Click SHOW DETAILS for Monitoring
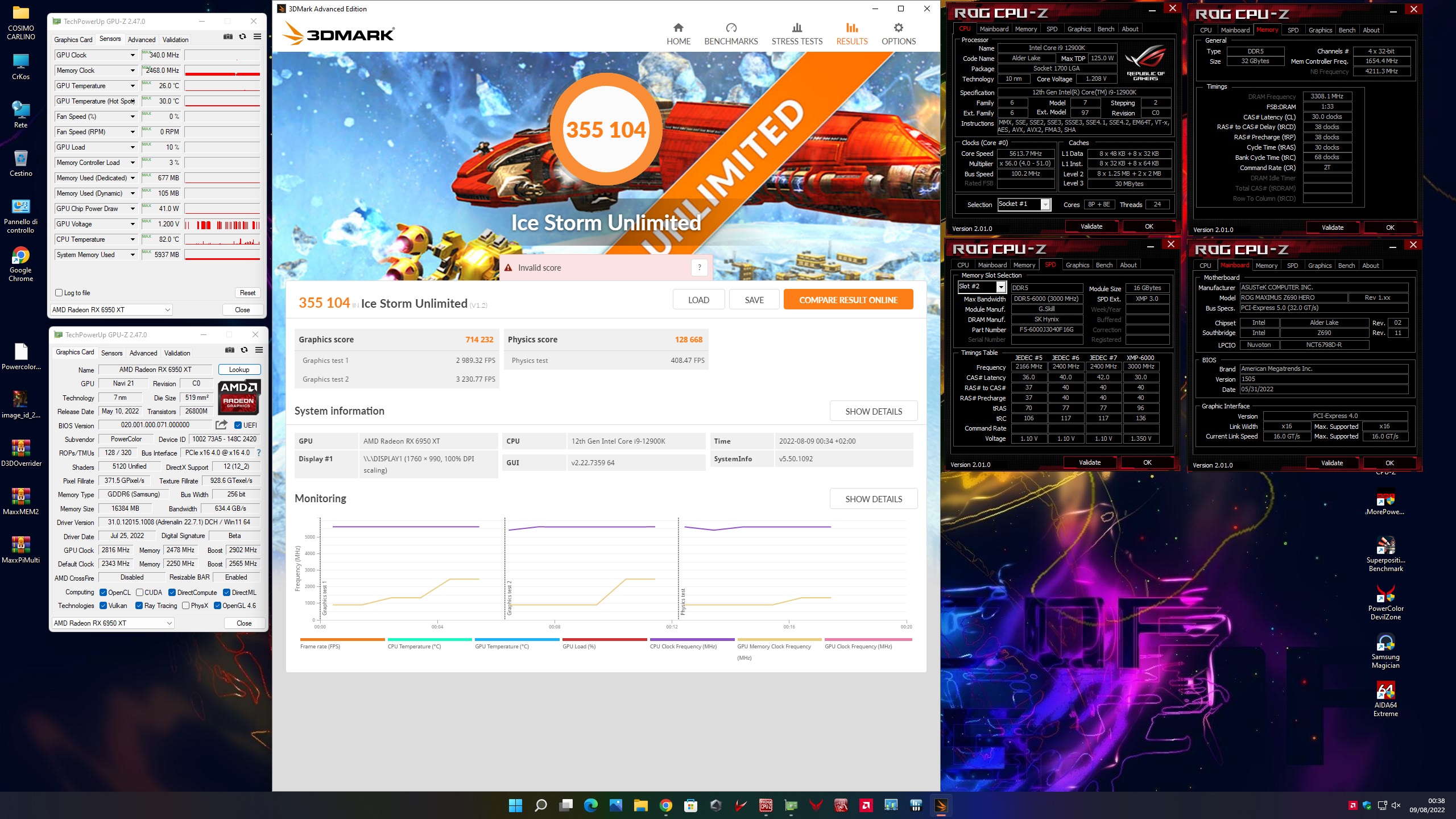 pos(874,499)
